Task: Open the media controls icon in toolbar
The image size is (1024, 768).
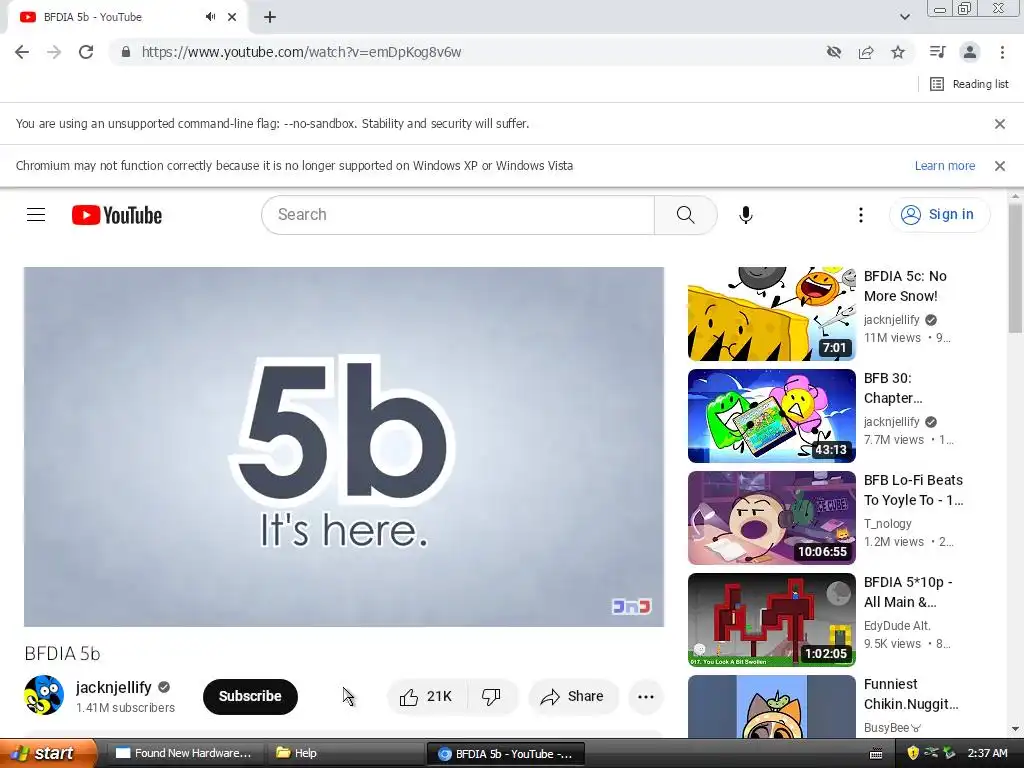Action: coord(937,52)
